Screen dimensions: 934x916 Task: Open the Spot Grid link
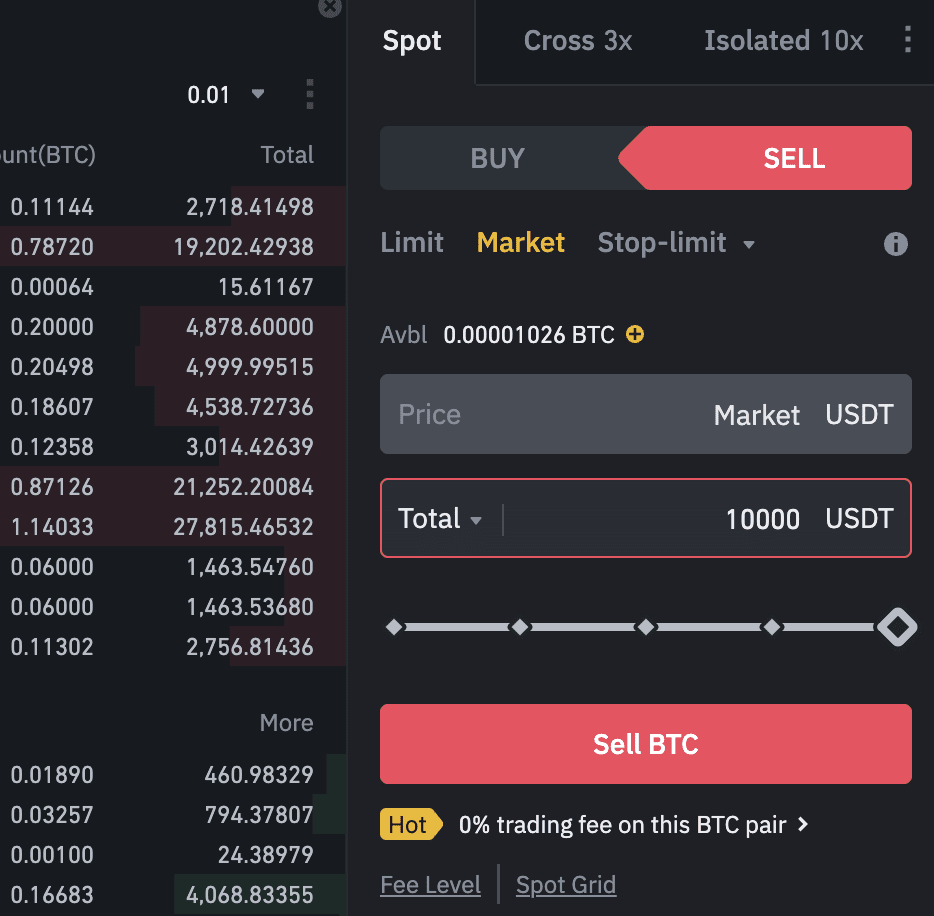click(x=566, y=885)
